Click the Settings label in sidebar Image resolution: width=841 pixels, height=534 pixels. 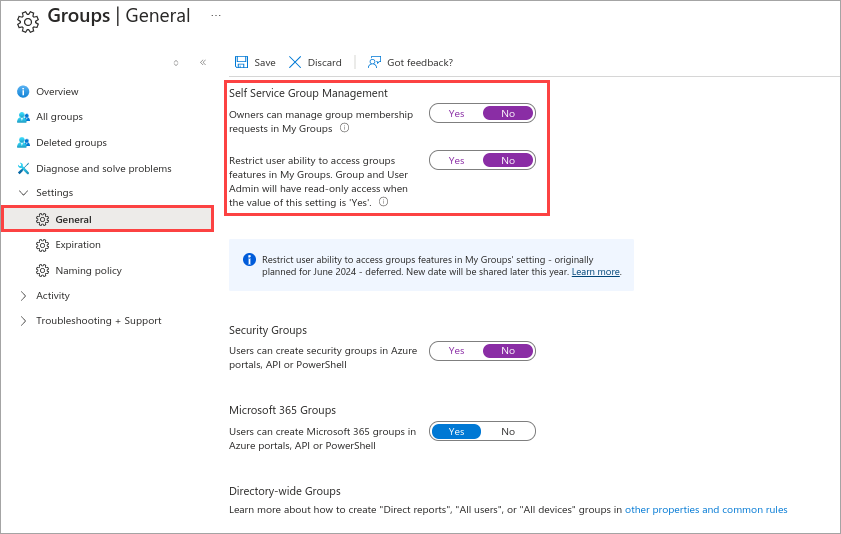coord(54,192)
